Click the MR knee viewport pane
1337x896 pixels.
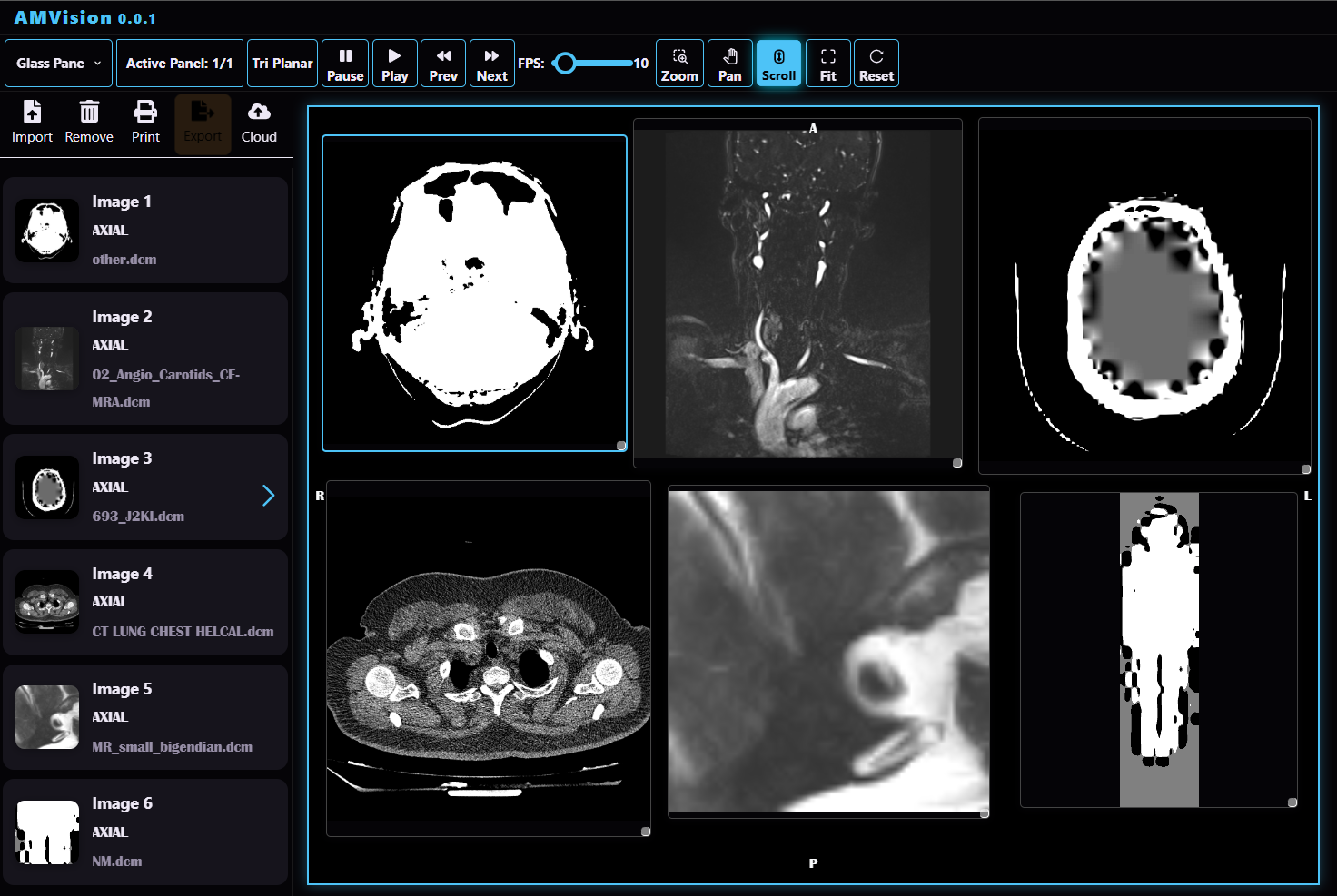[828, 652]
